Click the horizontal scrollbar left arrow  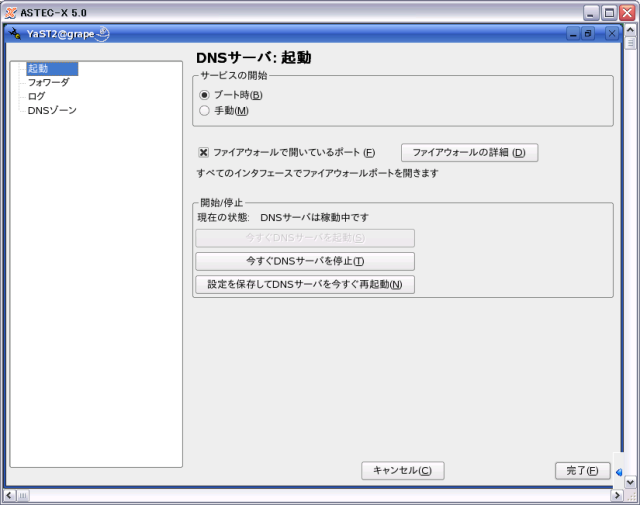(10, 495)
